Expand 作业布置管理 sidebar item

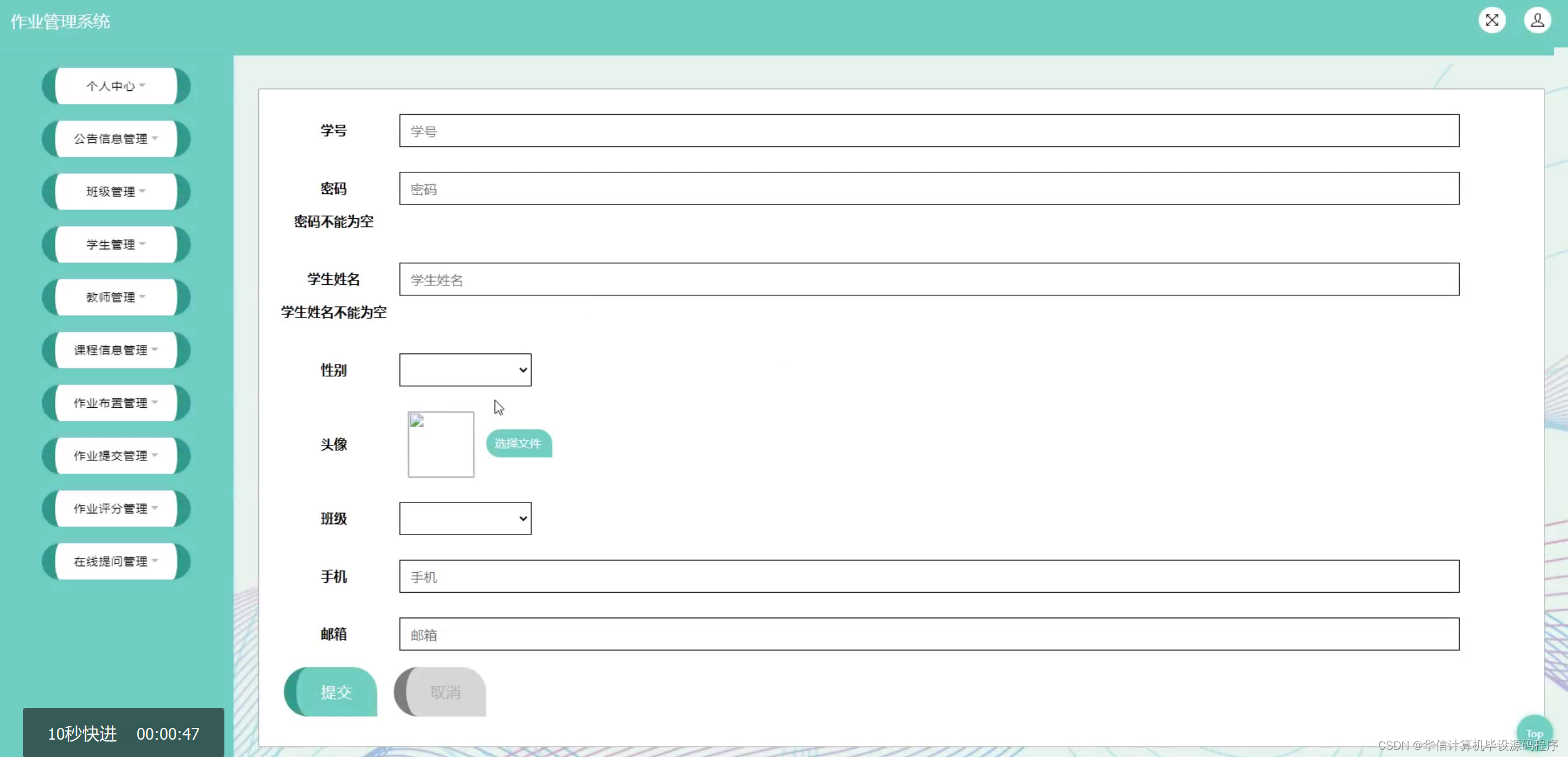click(116, 403)
